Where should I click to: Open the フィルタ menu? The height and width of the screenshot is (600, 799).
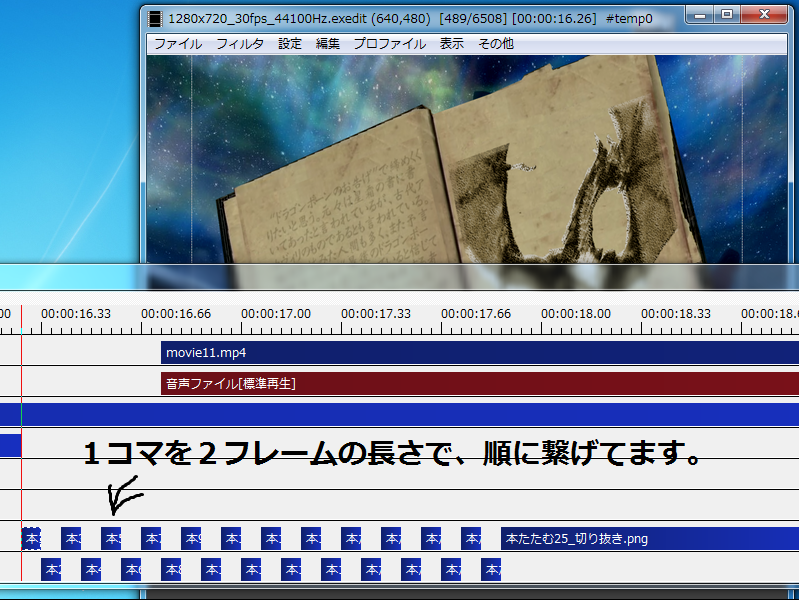click(240, 44)
